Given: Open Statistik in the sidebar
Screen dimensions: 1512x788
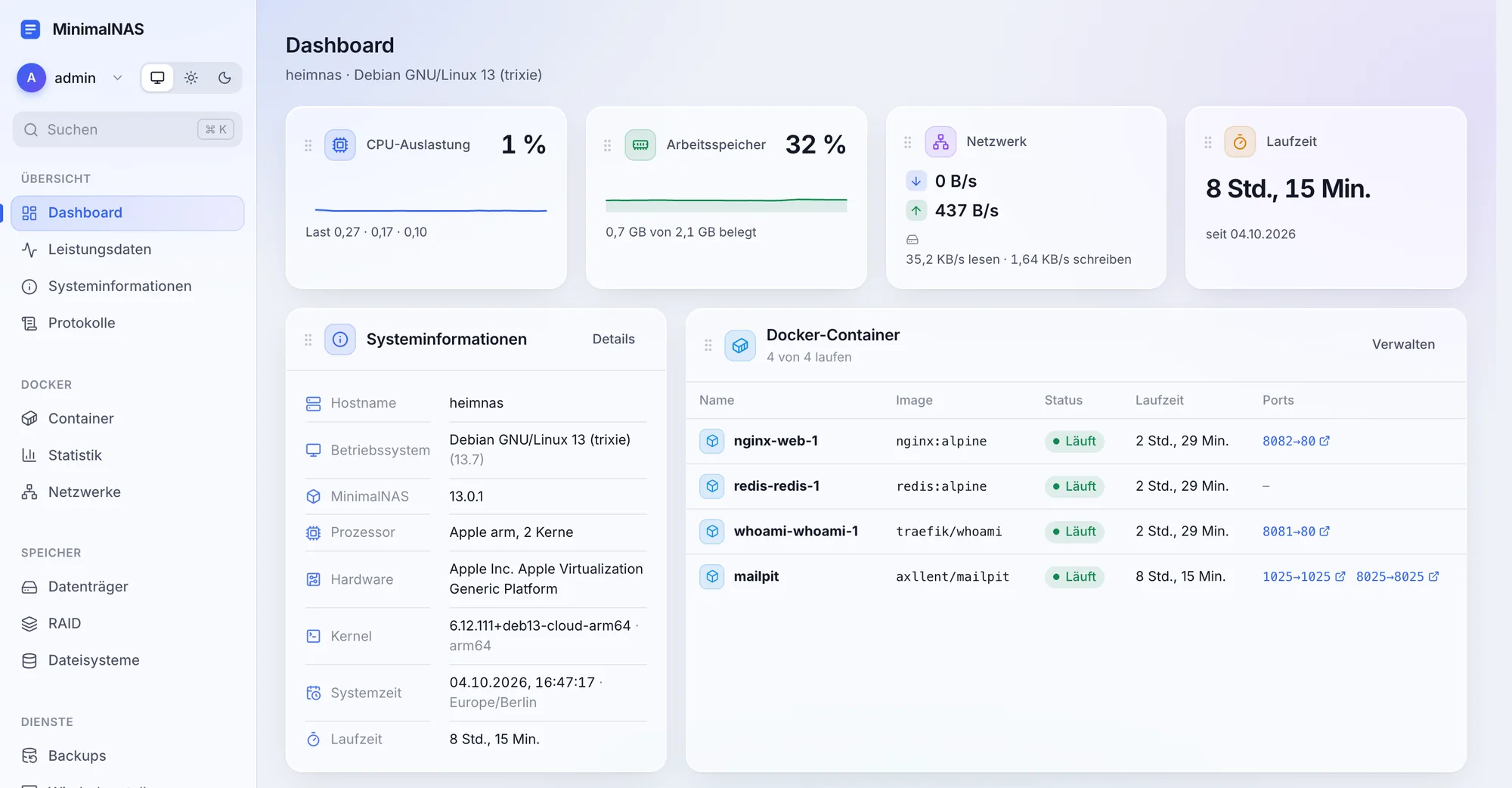Looking at the screenshot, I should coord(127,455).
